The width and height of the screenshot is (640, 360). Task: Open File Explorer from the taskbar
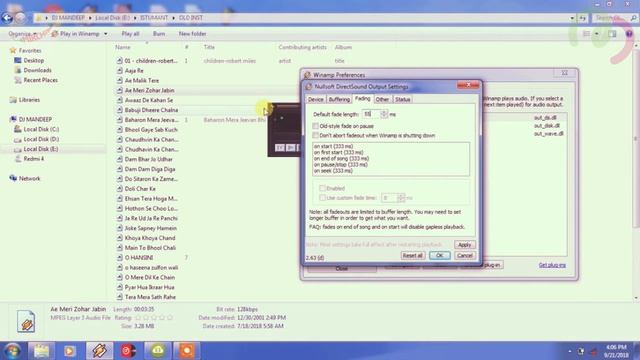point(41,351)
